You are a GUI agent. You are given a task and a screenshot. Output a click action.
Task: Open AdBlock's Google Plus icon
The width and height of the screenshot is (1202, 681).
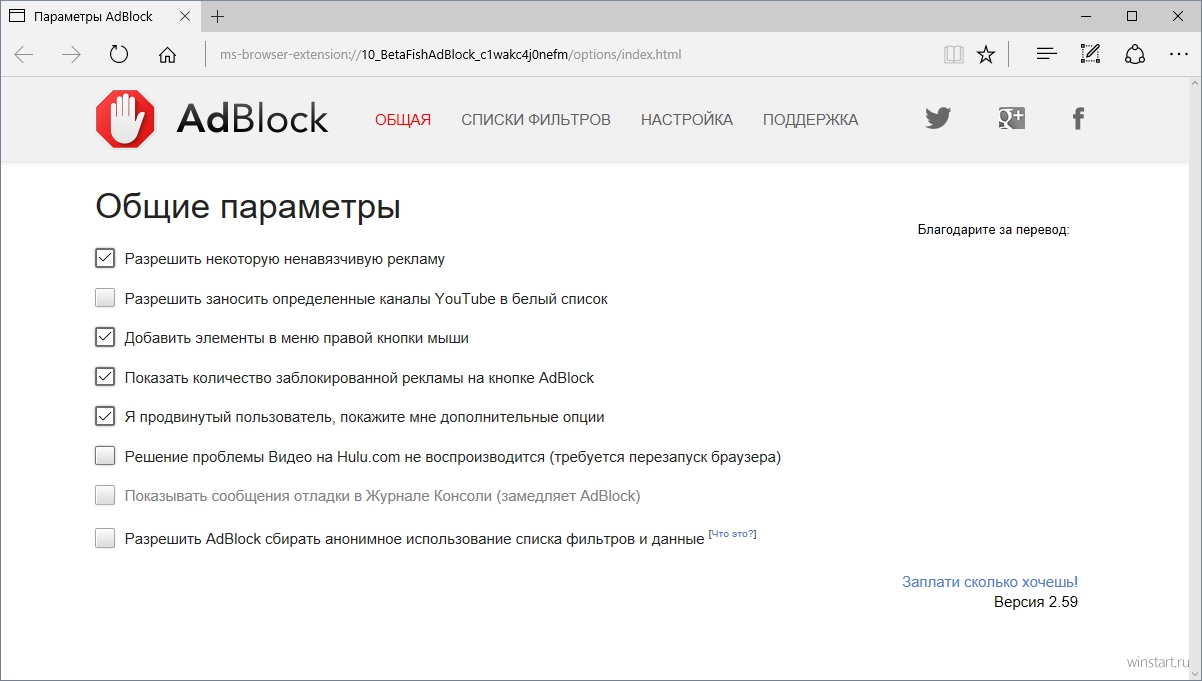[x=1011, y=119]
